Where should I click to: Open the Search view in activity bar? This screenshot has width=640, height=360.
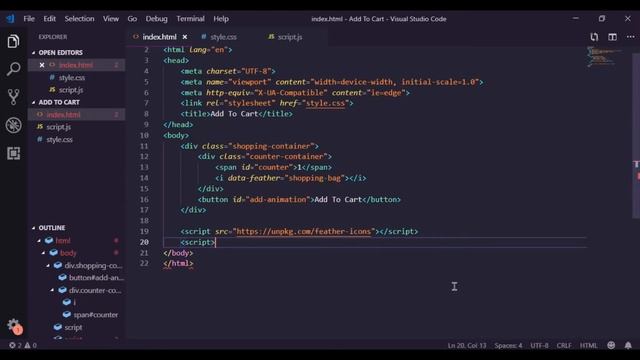click(13, 69)
